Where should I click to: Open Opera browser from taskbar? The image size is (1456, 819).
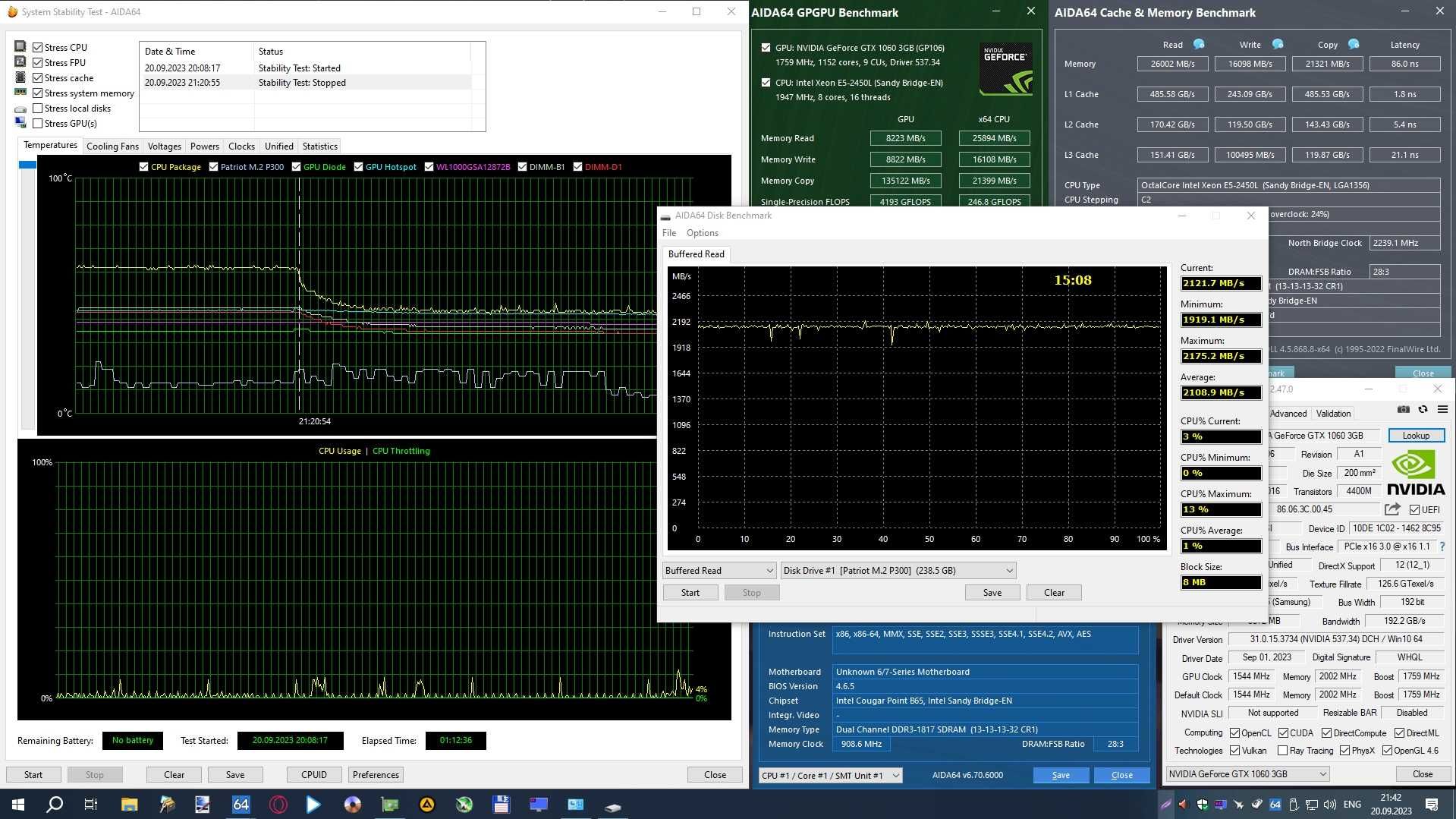point(278,805)
